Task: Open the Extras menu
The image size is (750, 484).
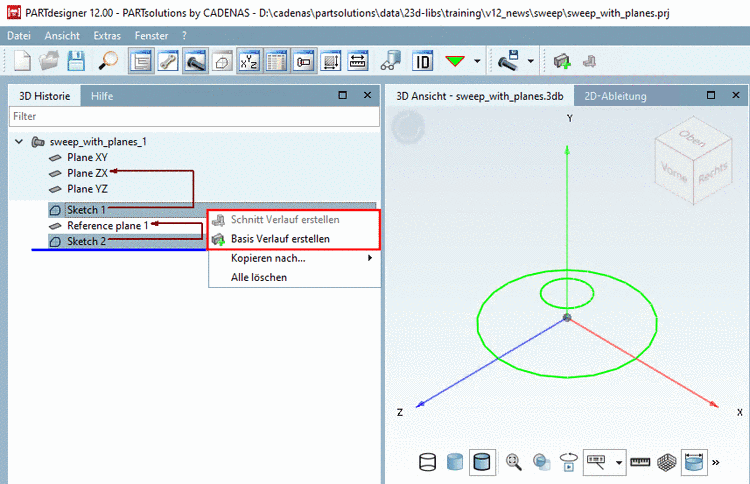Action: [x=107, y=36]
